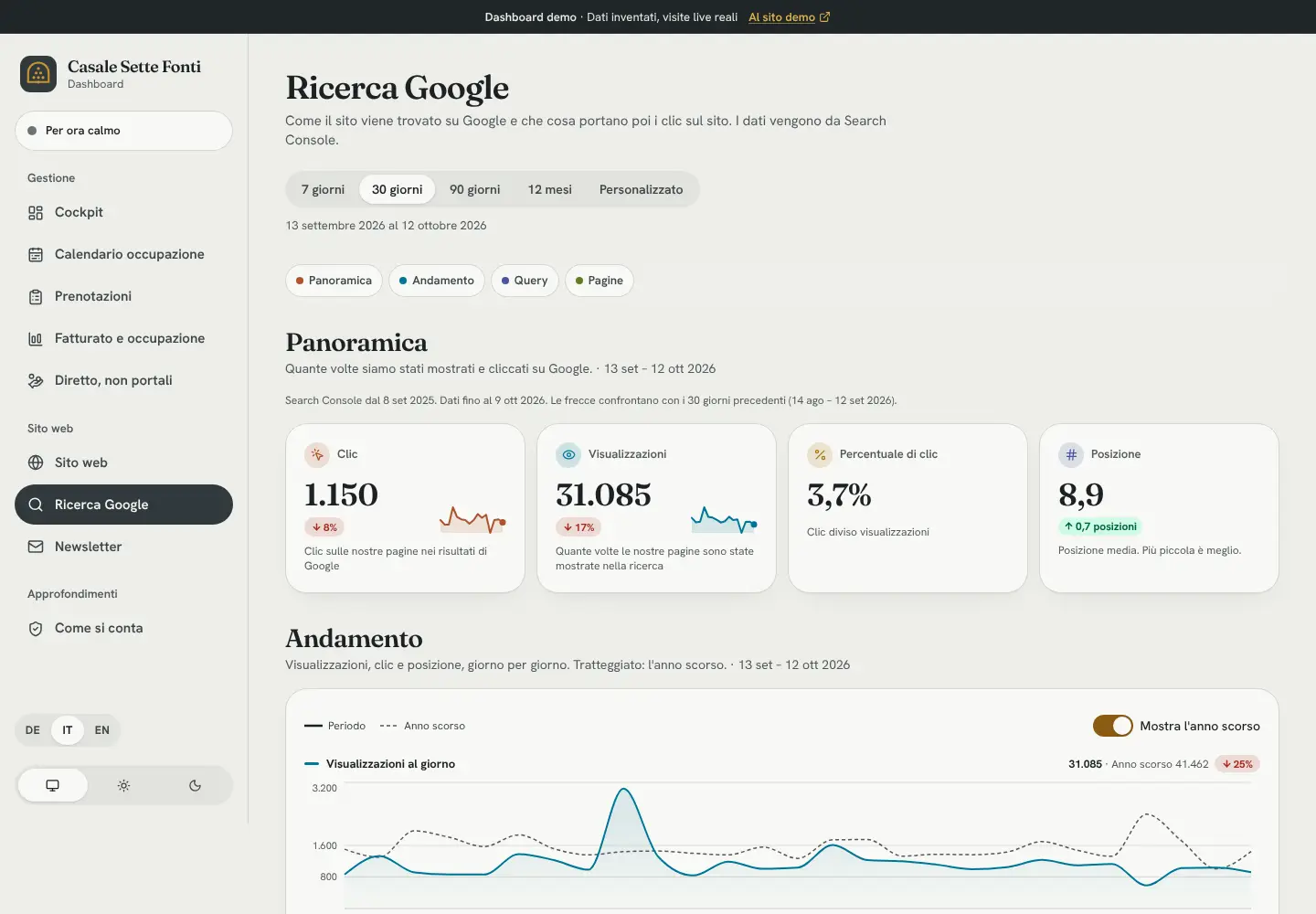Click the Diretto, non portali icon

coord(36,381)
